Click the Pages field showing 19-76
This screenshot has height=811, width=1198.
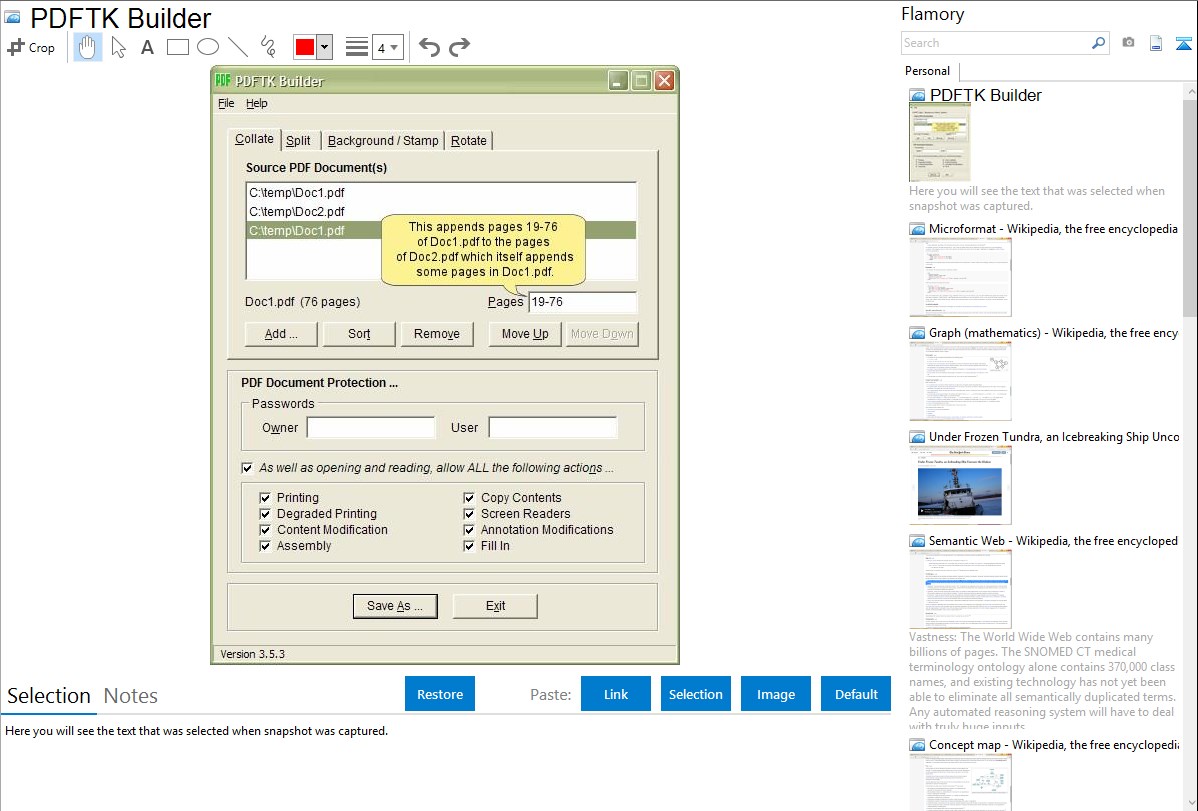click(x=582, y=302)
